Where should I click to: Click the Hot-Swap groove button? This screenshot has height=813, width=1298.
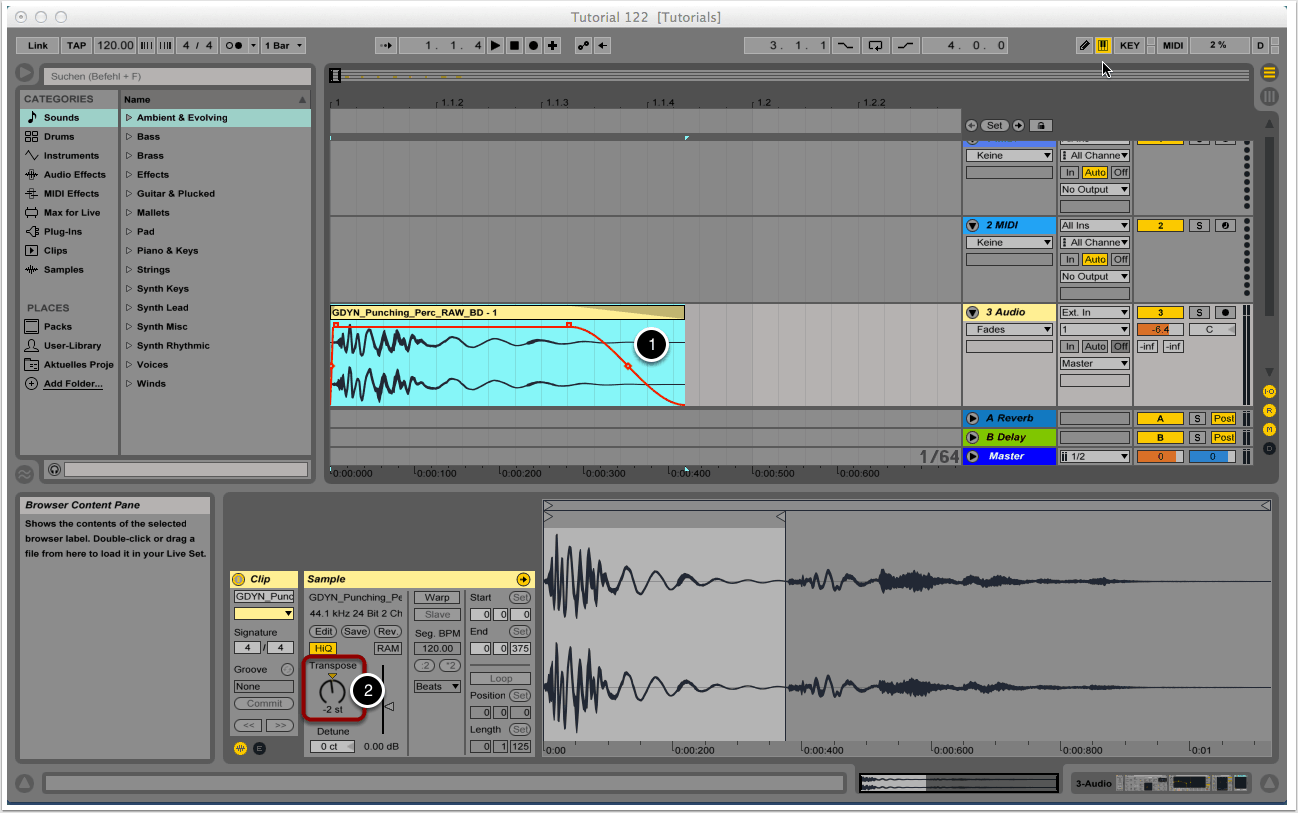tap(287, 669)
